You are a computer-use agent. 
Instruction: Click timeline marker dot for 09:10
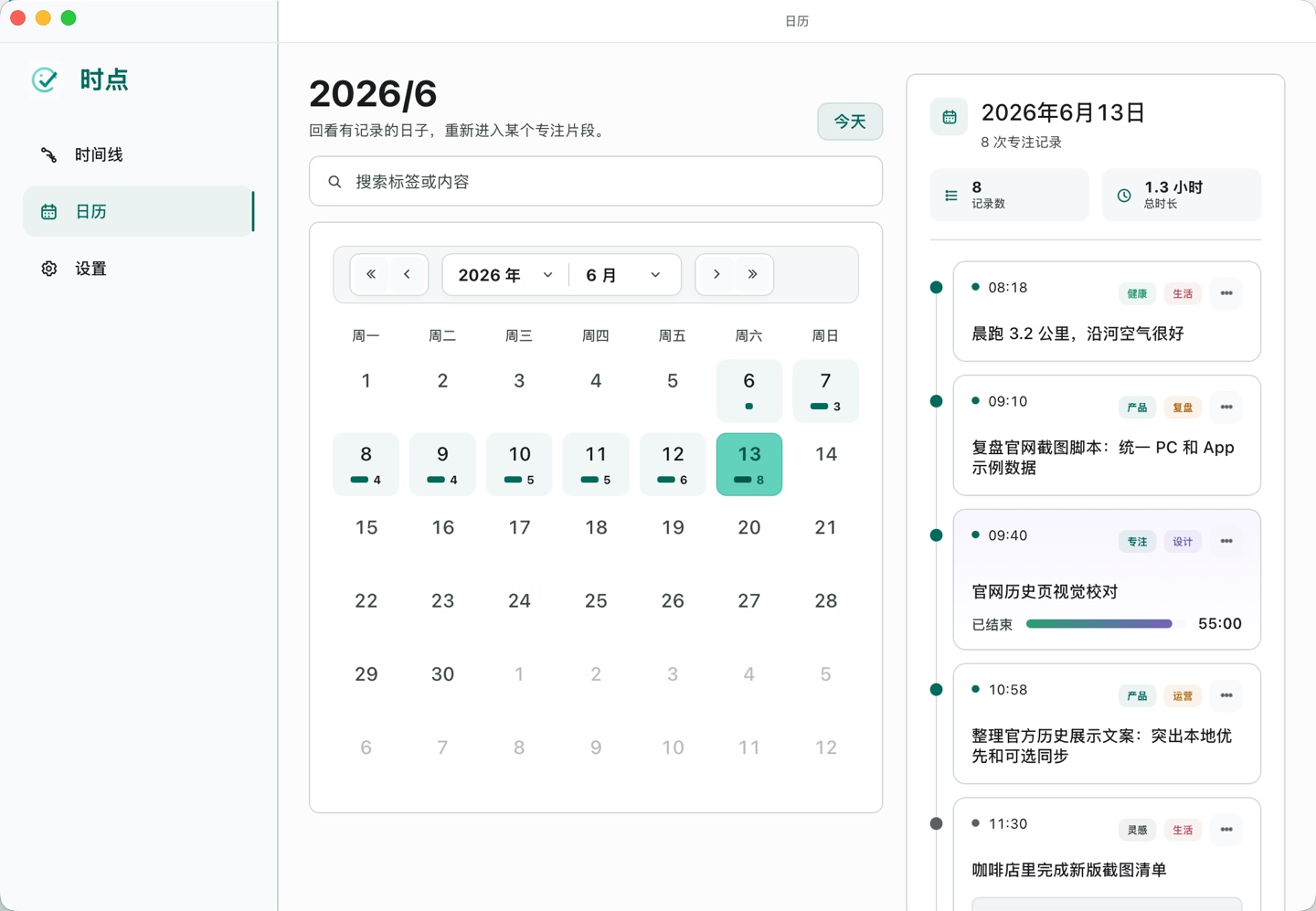[936, 401]
